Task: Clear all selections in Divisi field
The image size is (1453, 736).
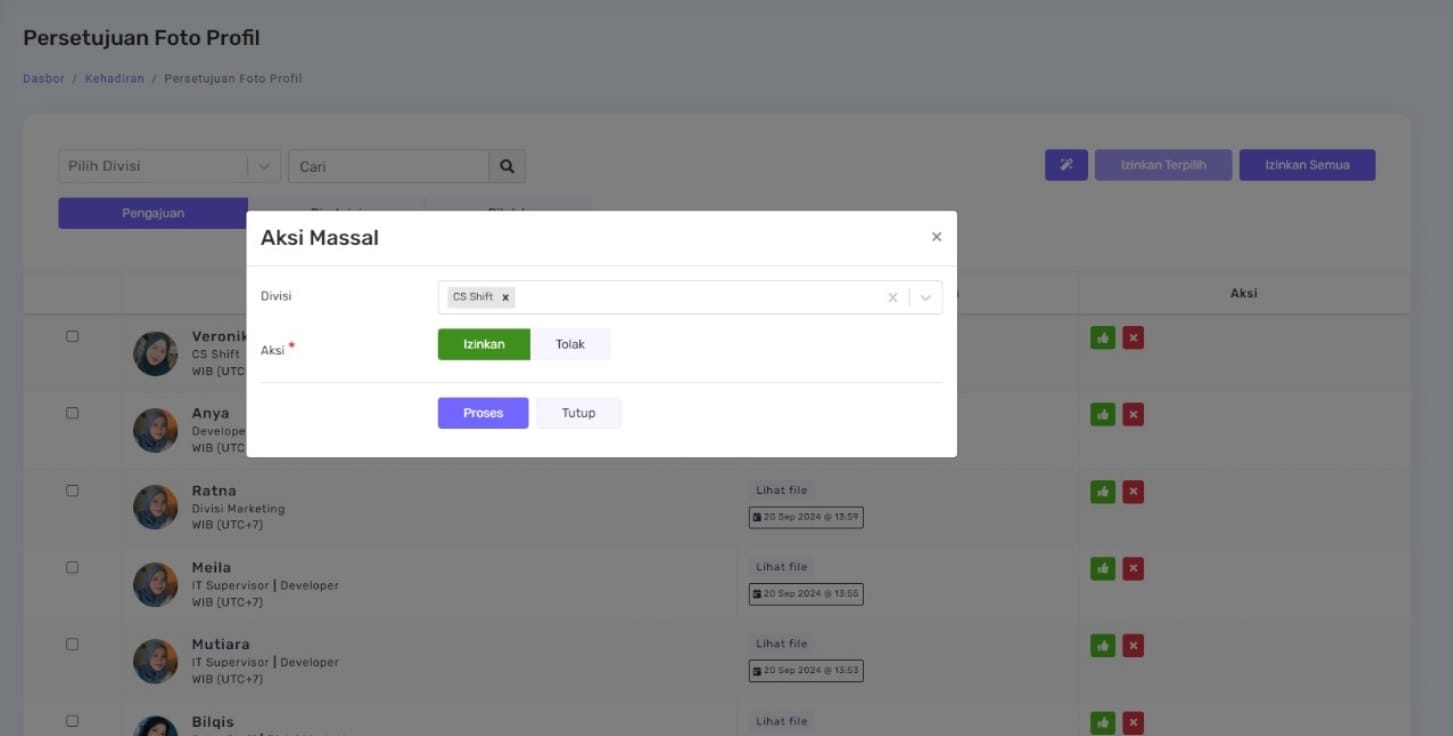Action: point(893,298)
